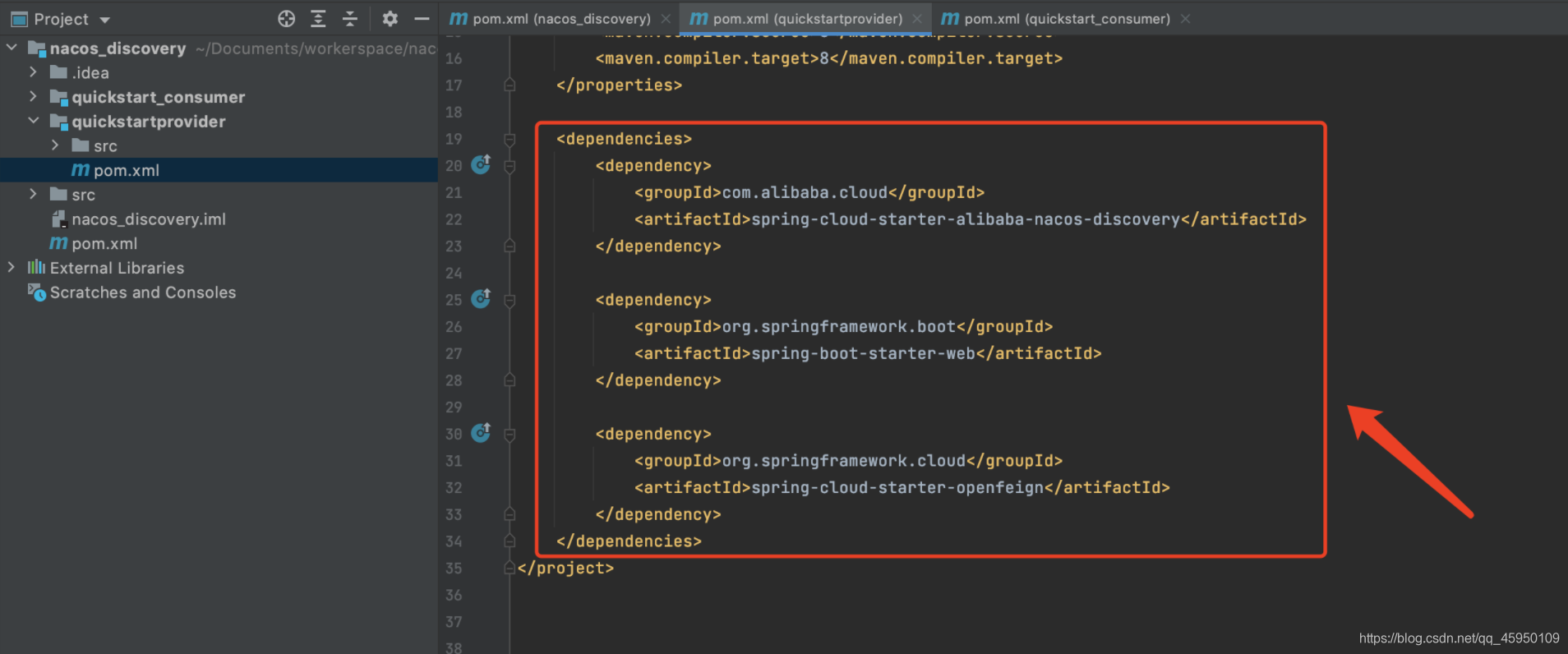The width and height of the screenshot is (1568, 654).
Task: Click the dependency gutter icon on line 30
Action: pyautogui.click(x=481, y=432)
